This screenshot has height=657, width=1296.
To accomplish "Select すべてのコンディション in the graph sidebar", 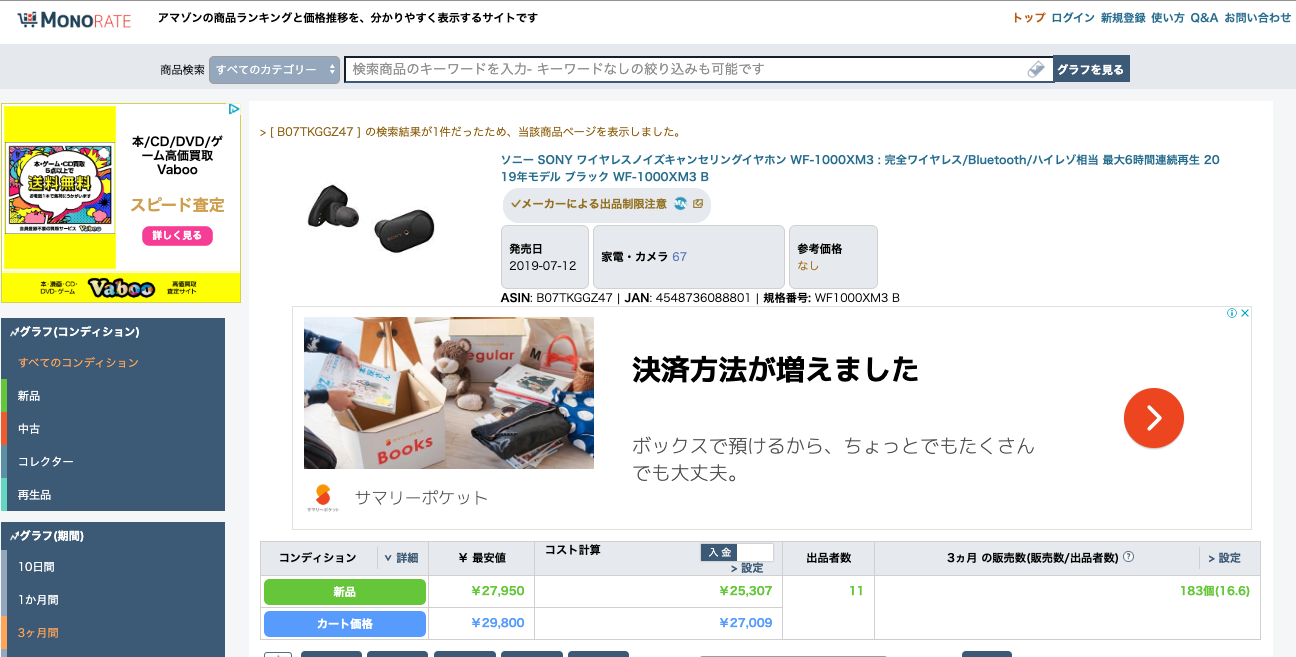I will pyautogui.click(x=113, y=363).
